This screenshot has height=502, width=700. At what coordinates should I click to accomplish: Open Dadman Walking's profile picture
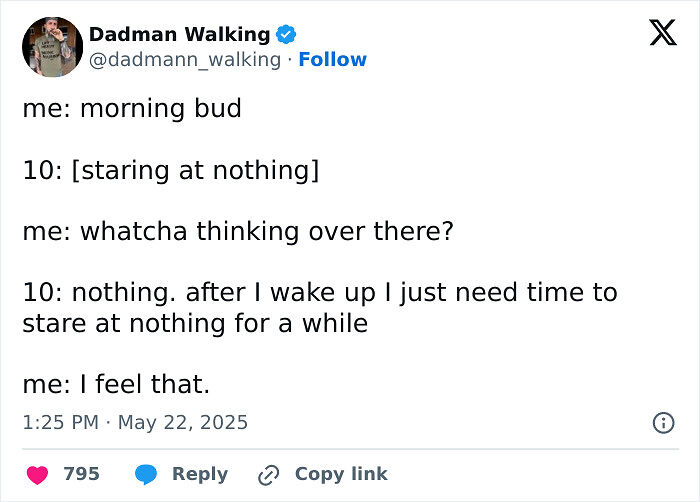click(51, 46)
